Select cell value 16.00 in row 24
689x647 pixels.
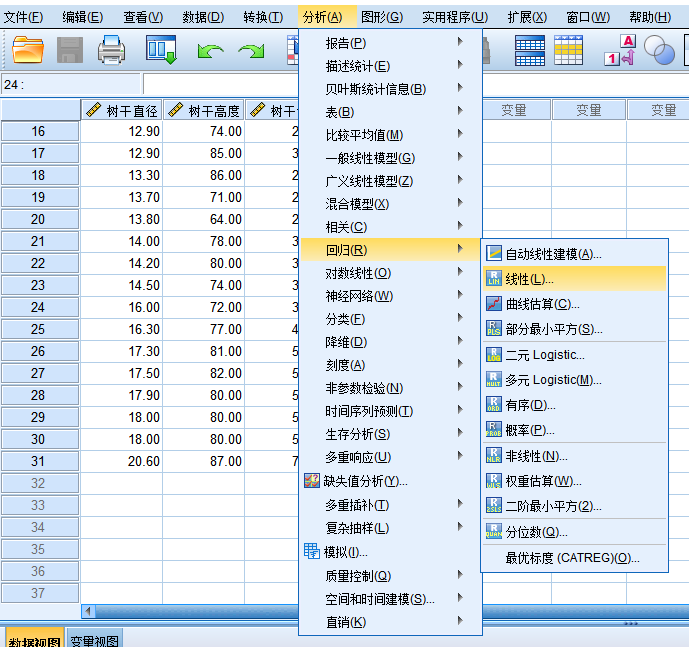point(122,307)
